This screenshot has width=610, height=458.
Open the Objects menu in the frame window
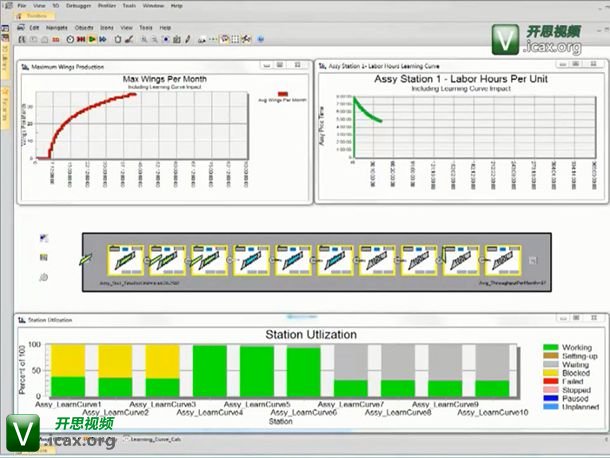[84, 28]
